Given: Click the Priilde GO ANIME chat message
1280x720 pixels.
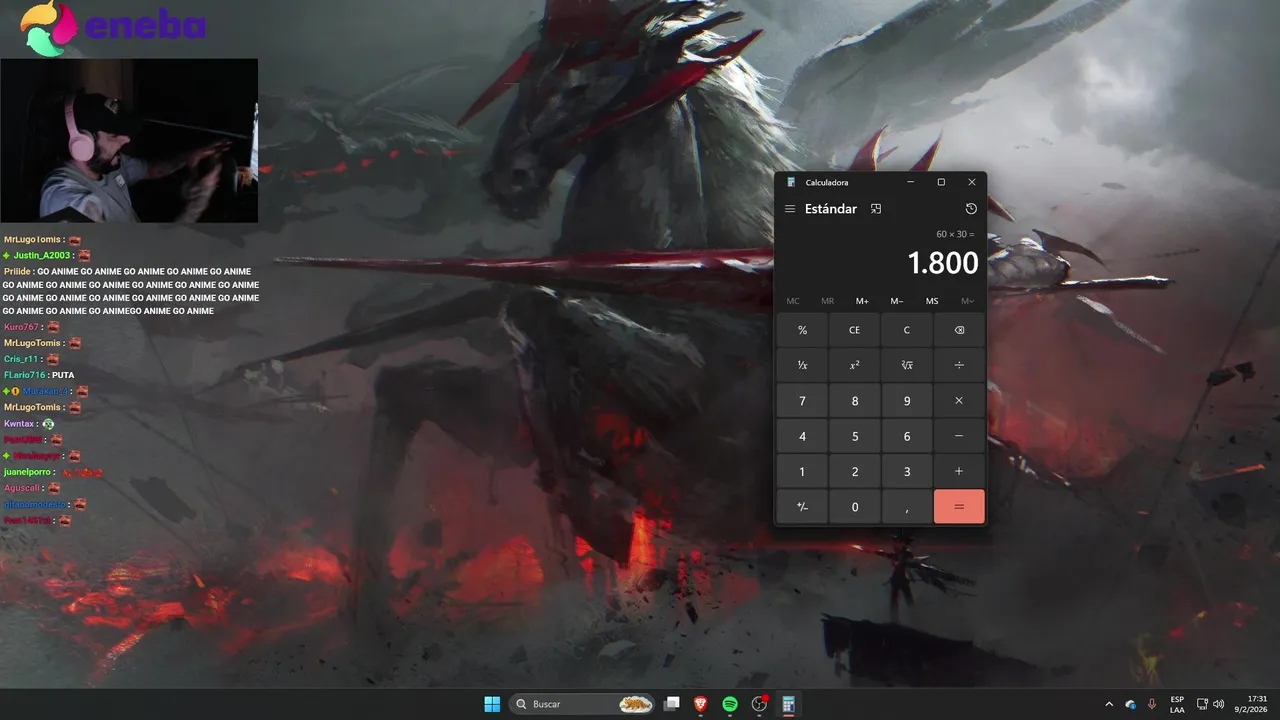Looking at the screenshot, I should tap(131, 291).
